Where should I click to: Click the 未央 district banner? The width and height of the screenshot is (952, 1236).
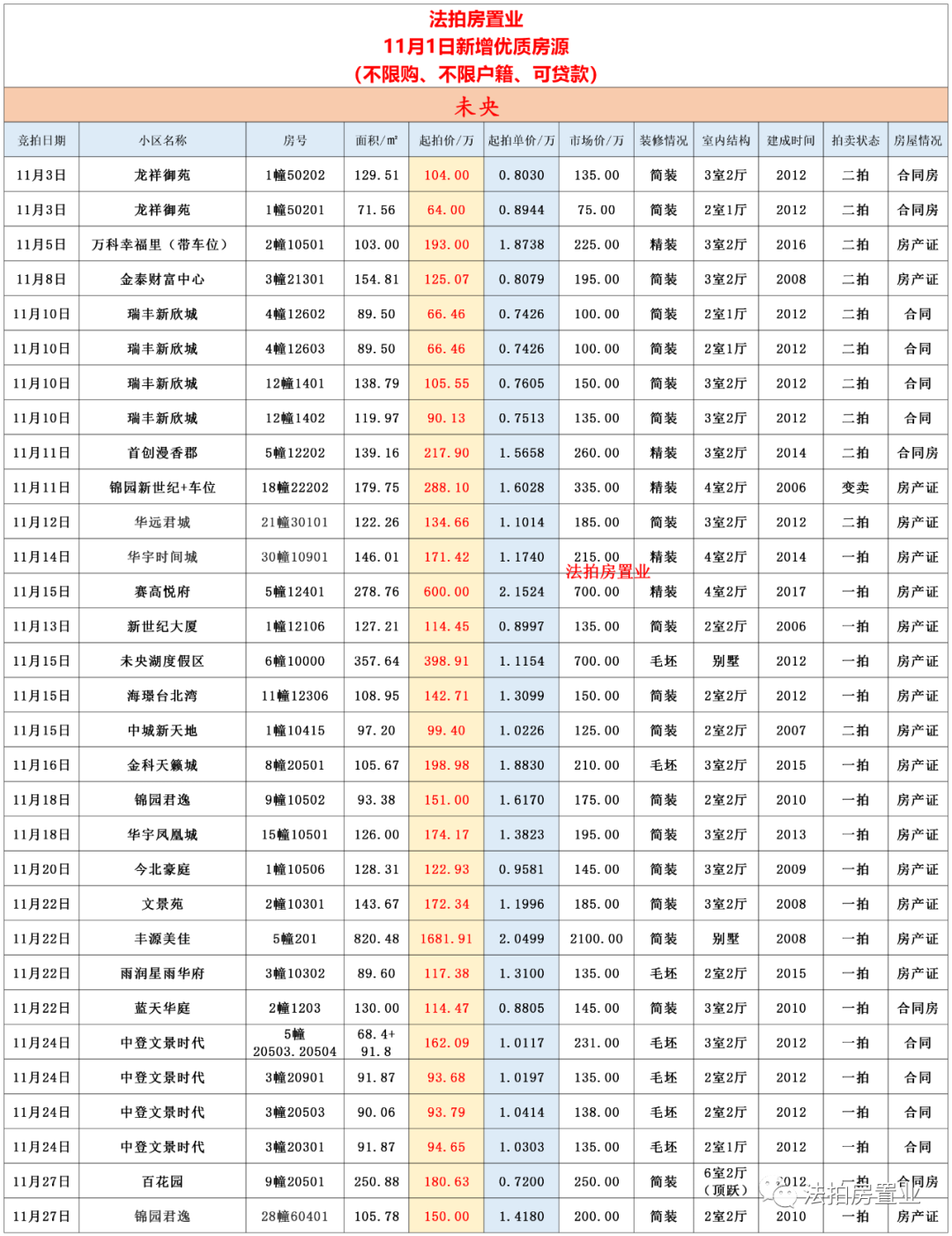click(476, 106)
